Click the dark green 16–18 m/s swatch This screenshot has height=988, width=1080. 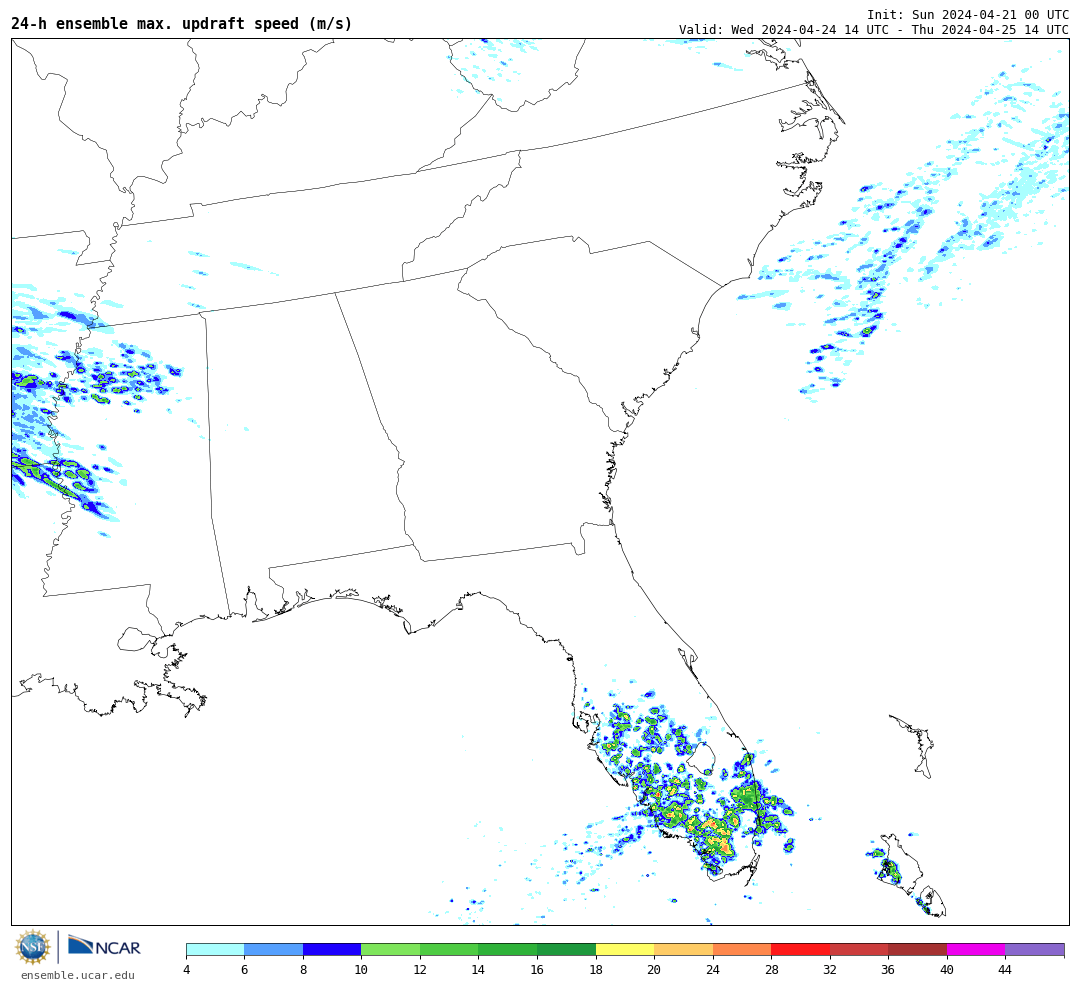tap(566, 949)
